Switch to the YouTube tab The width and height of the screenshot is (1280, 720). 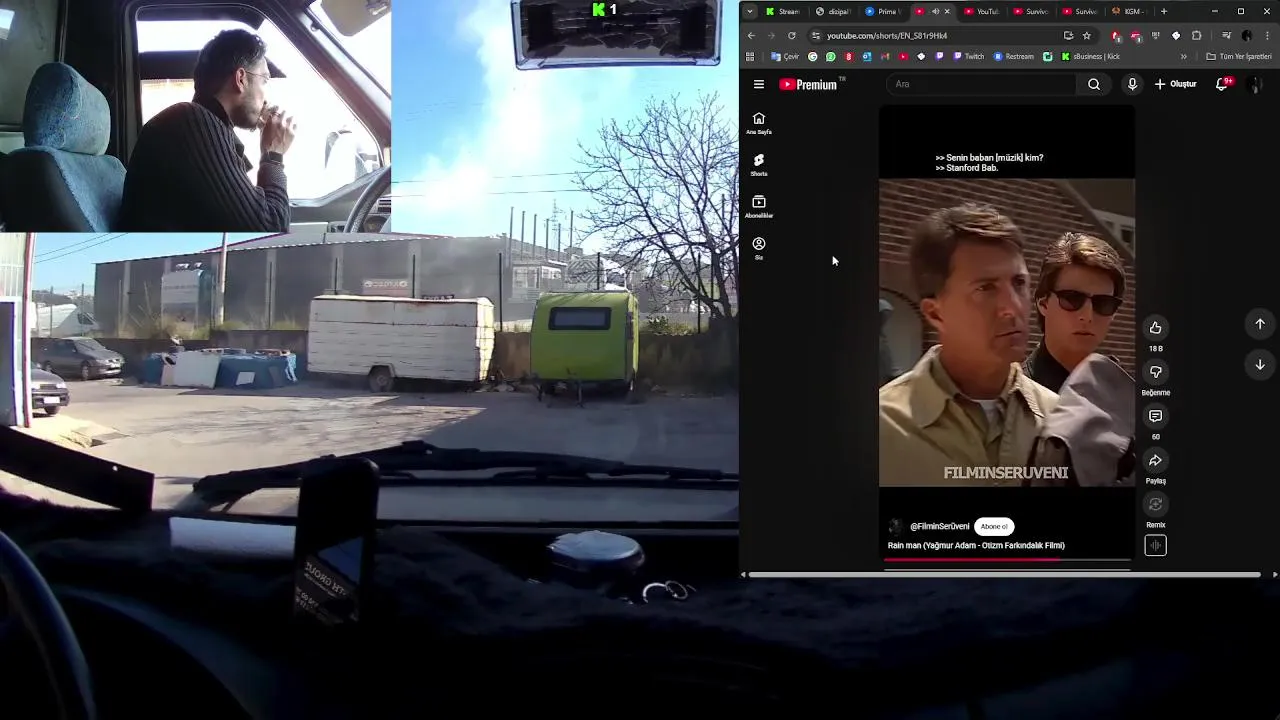pyautogui.click(x=981, y=11)
